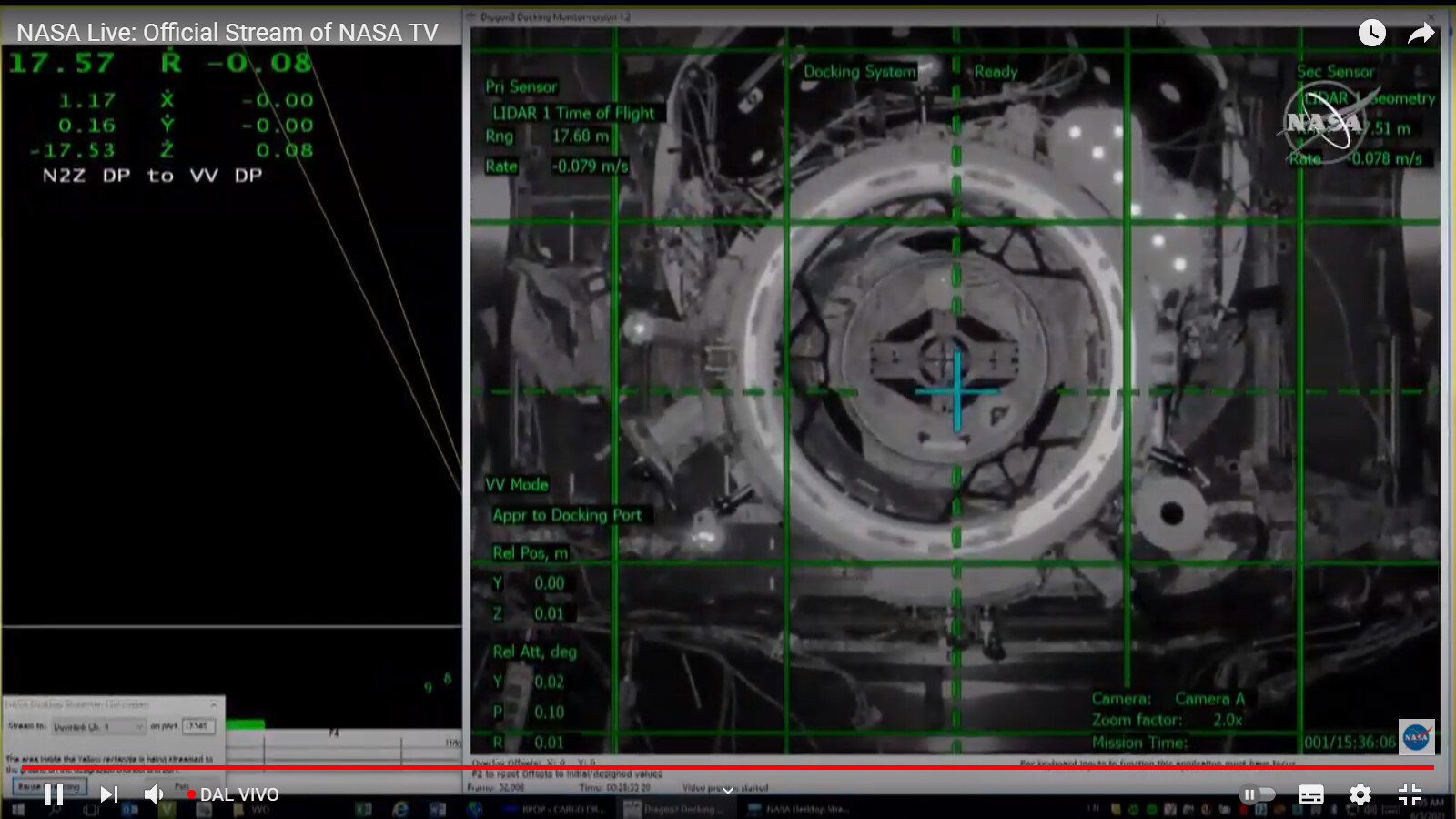Mute the player volume
Image resolution: width=1456 pixels, height=819 pixels.
point(154,794)
